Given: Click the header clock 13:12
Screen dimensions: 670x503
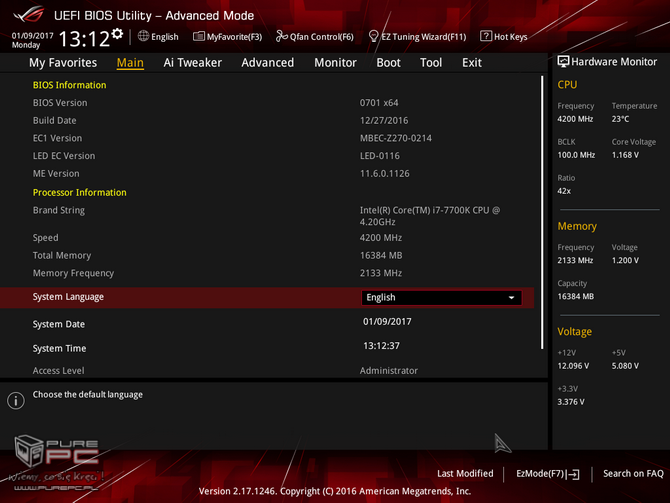Looking at the screenshot, I should 84,39.
